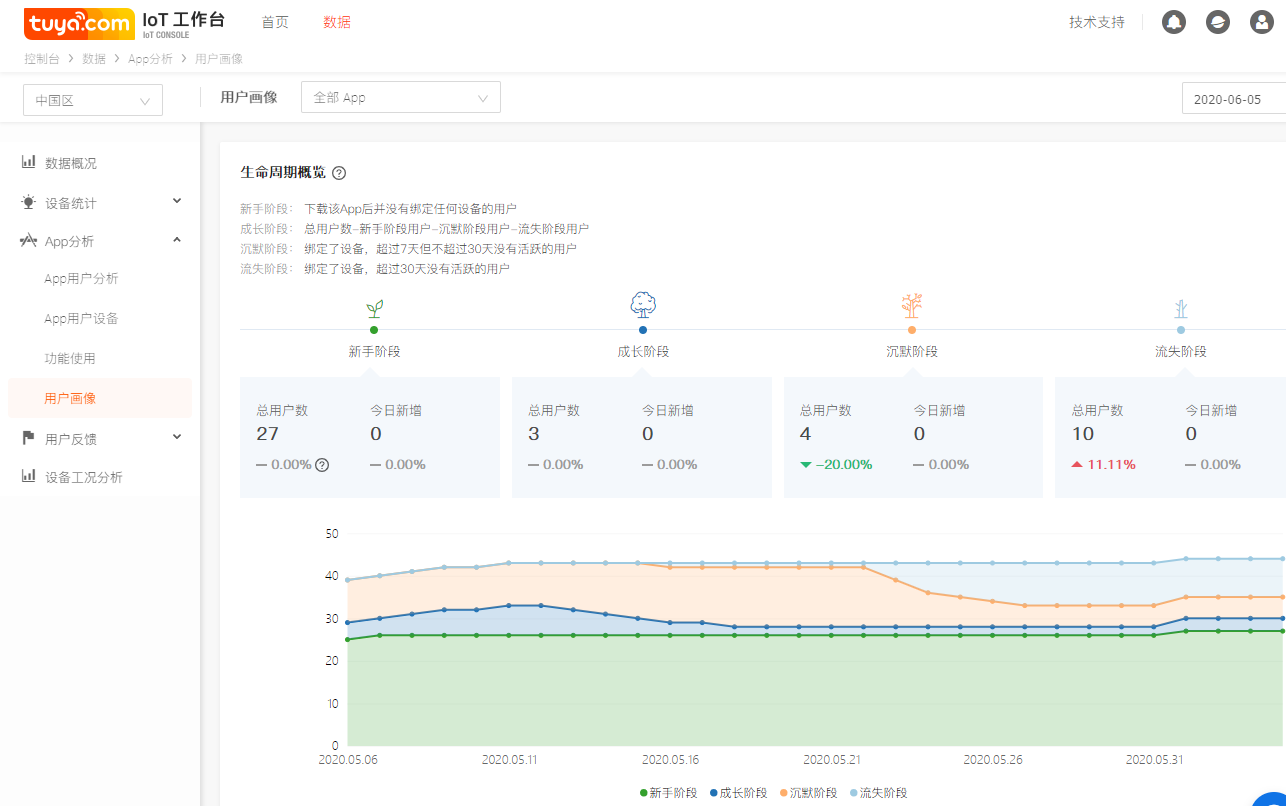Click the 生命周期概览 heading

pos(283,173)
